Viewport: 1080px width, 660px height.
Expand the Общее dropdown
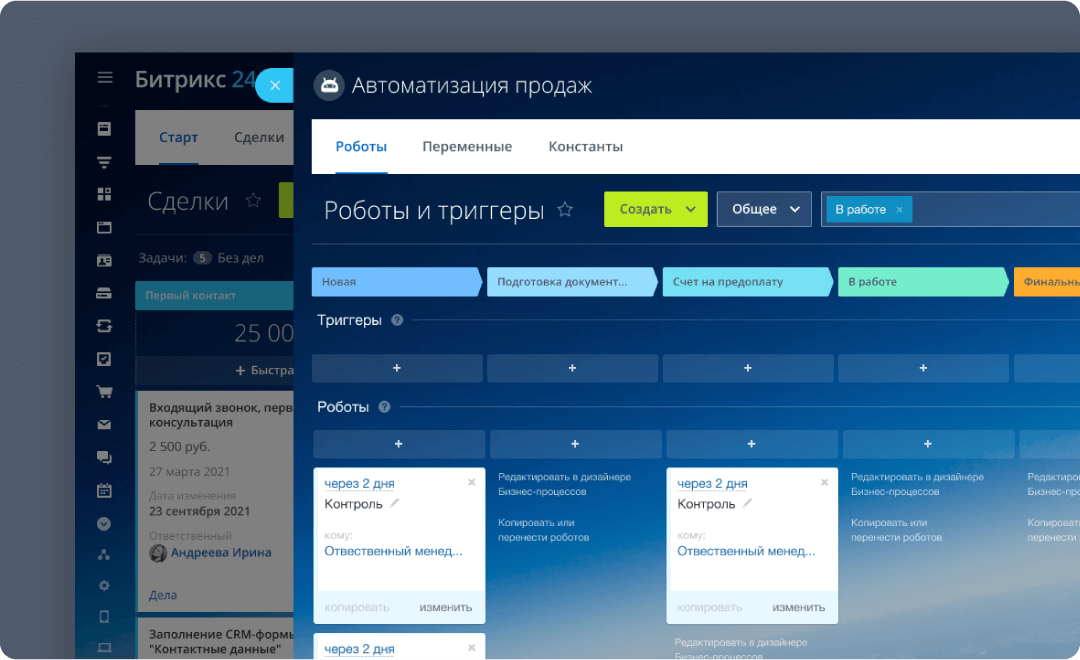click(765, 209)
